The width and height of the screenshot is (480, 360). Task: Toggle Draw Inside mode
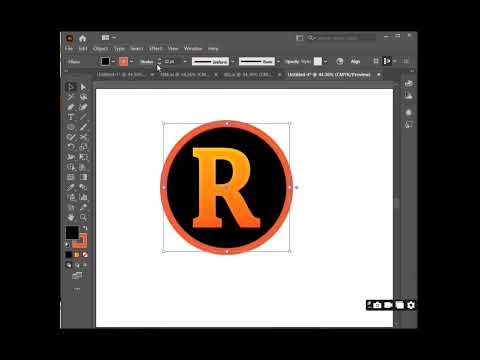[x=85, y=265]
